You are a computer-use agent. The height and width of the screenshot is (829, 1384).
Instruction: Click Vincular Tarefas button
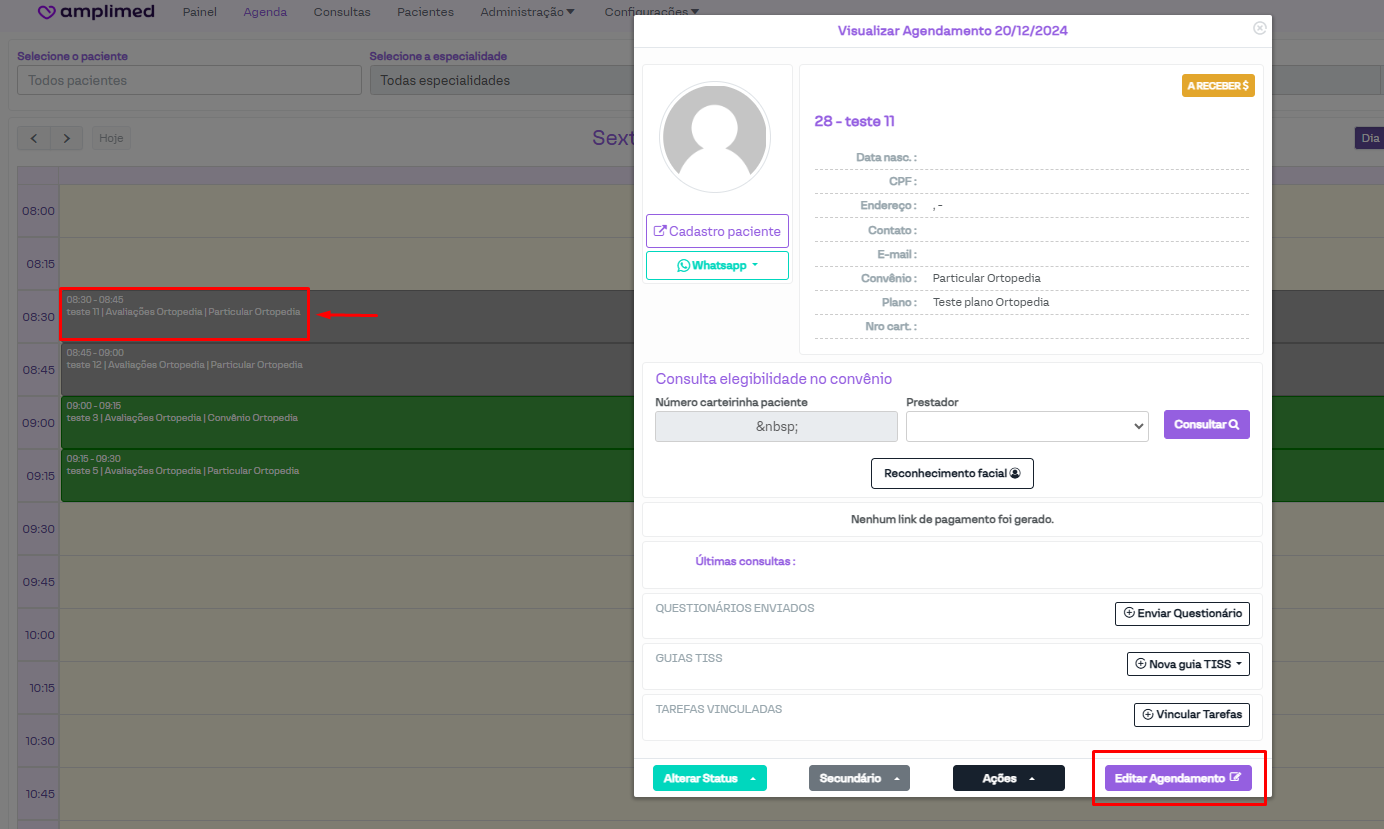tap(1191, 714)
